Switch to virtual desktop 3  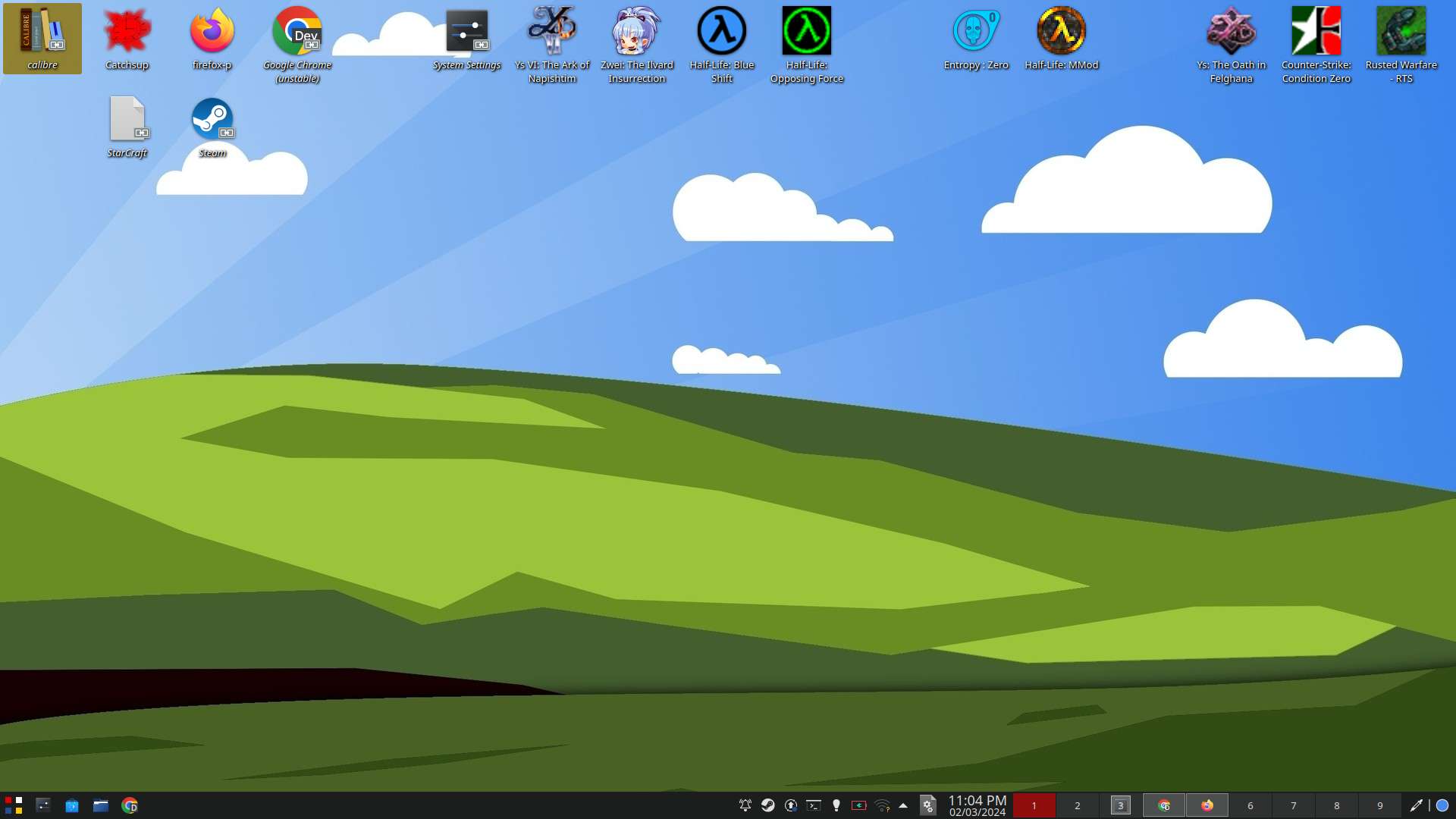(x=1120, y=805)
